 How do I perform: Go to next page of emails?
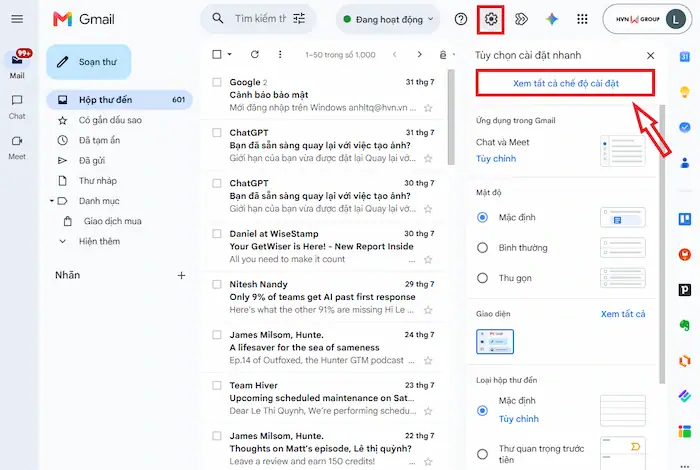[x=419, y=54]
